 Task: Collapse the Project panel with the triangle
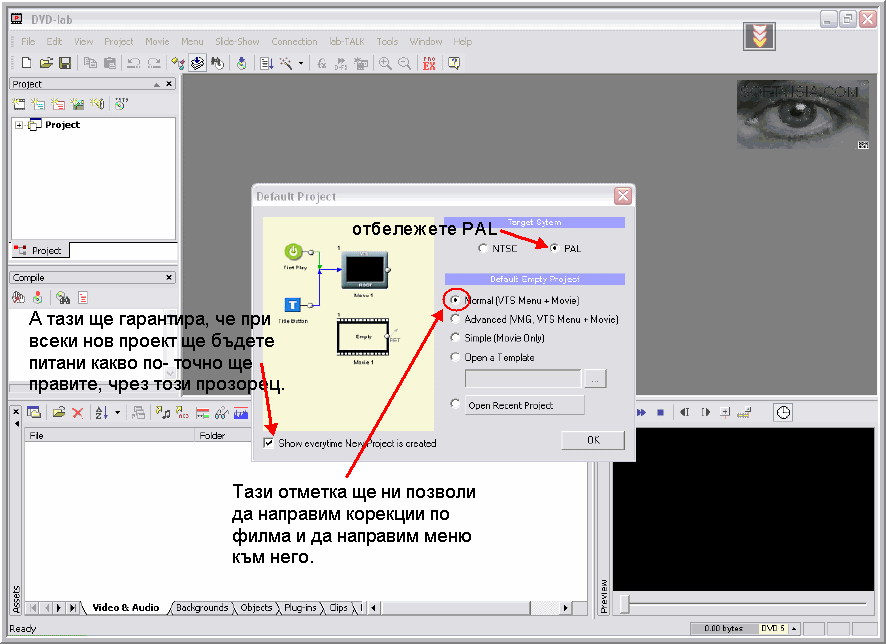click(x=157, y=84)
